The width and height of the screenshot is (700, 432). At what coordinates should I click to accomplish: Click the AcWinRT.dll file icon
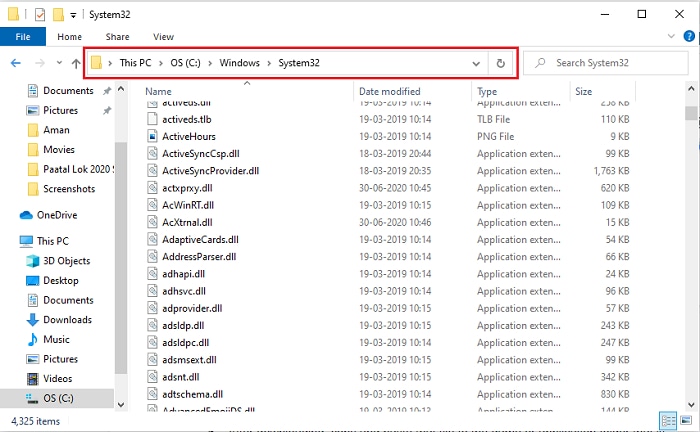(x=152, y=205)
